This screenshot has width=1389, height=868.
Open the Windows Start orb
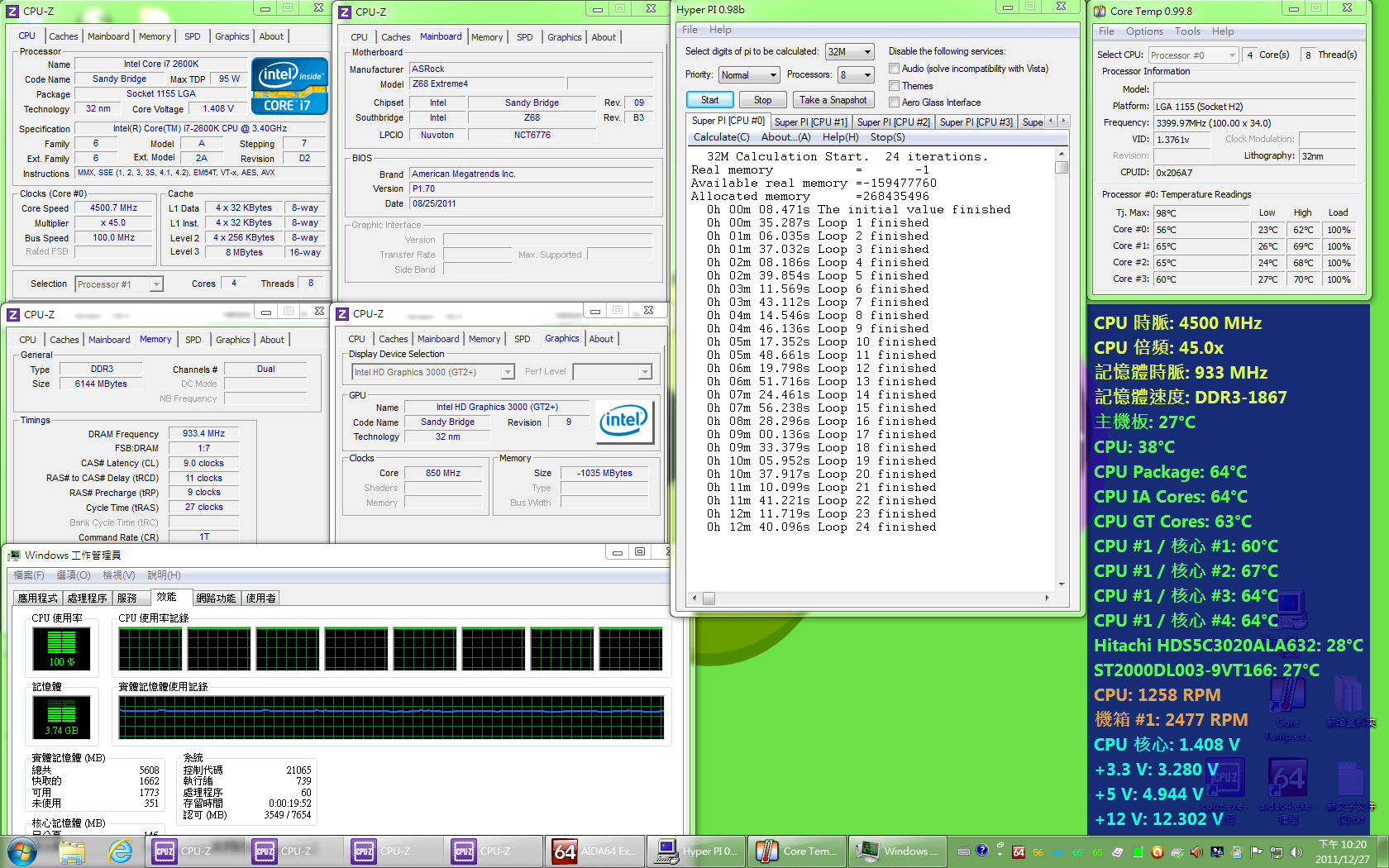[22, 851]
